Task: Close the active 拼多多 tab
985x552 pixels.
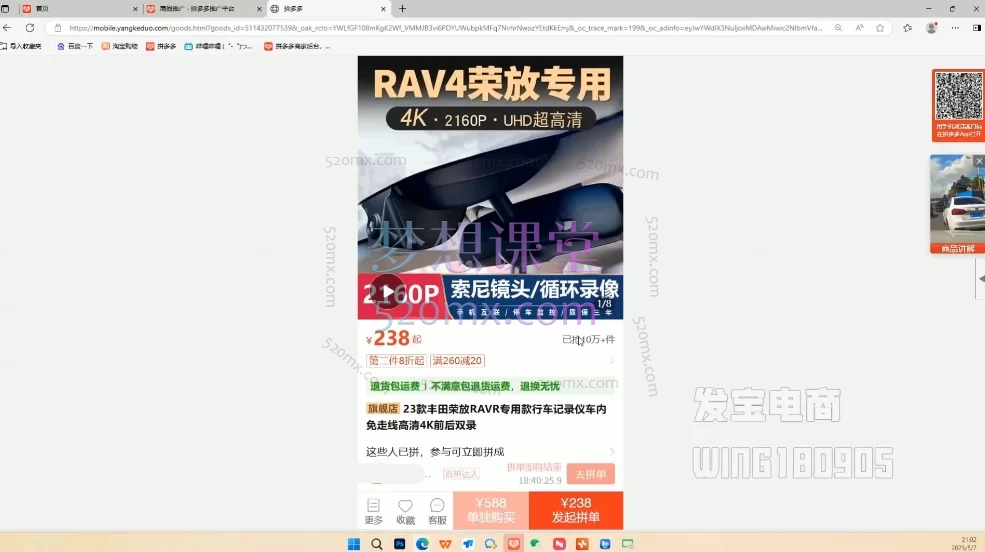Action: point(383,9)
